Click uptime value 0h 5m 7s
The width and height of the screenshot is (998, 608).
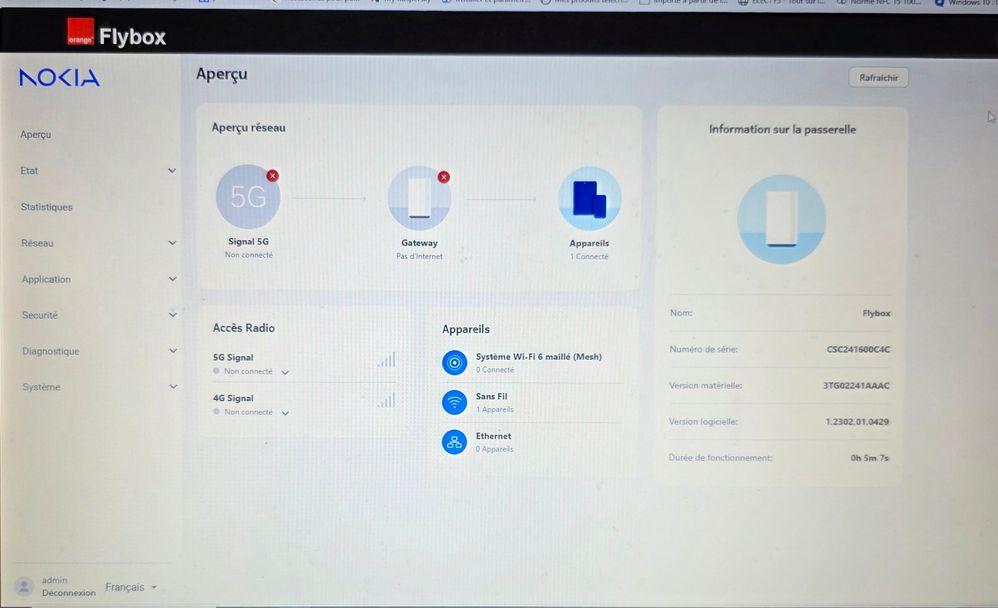coord(869,458)
